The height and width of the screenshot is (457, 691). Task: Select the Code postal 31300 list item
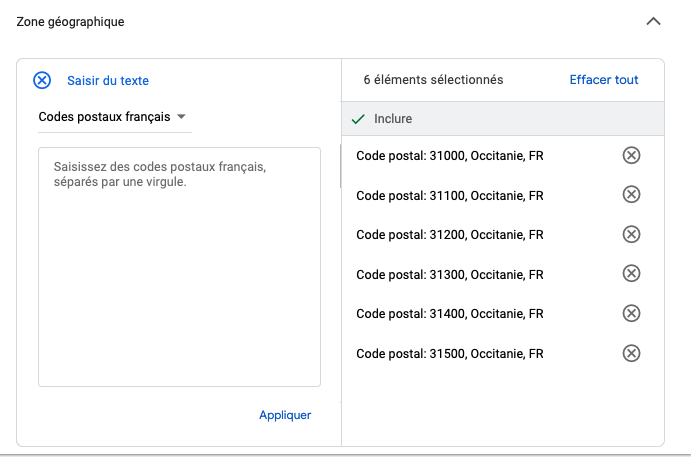click(x=503, y=274)
